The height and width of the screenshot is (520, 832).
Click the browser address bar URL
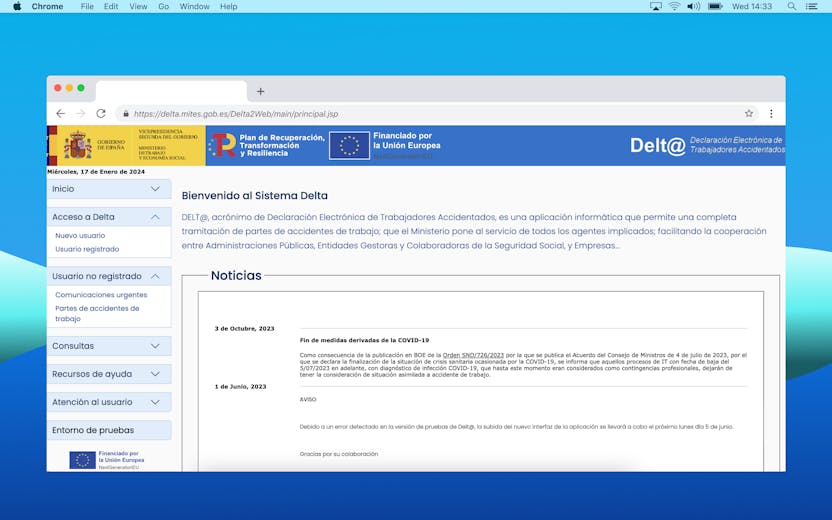[236, 114]
